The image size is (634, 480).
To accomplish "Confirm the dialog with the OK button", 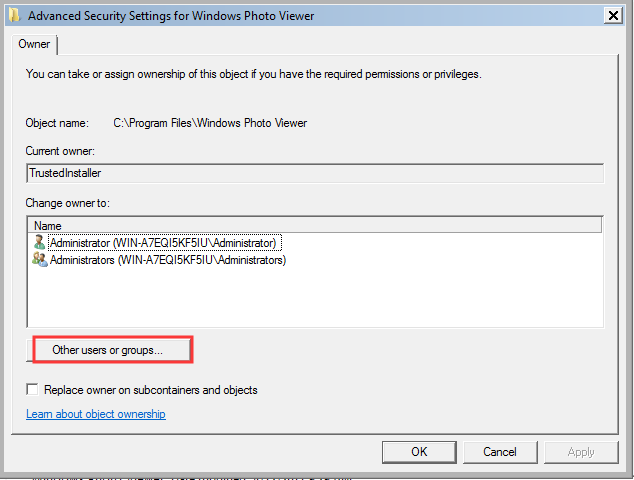I will 419,452.
